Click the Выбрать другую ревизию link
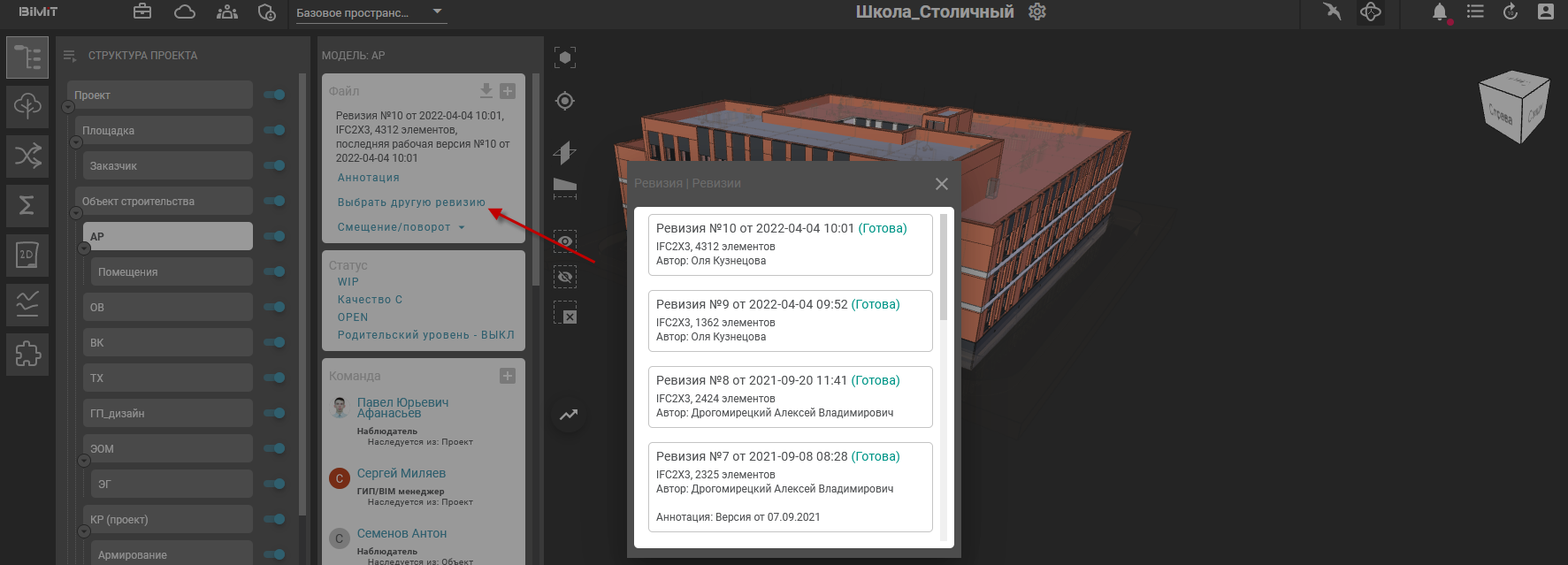The width and height of the screenshot is (1568, 565). [x=411, y=202]
